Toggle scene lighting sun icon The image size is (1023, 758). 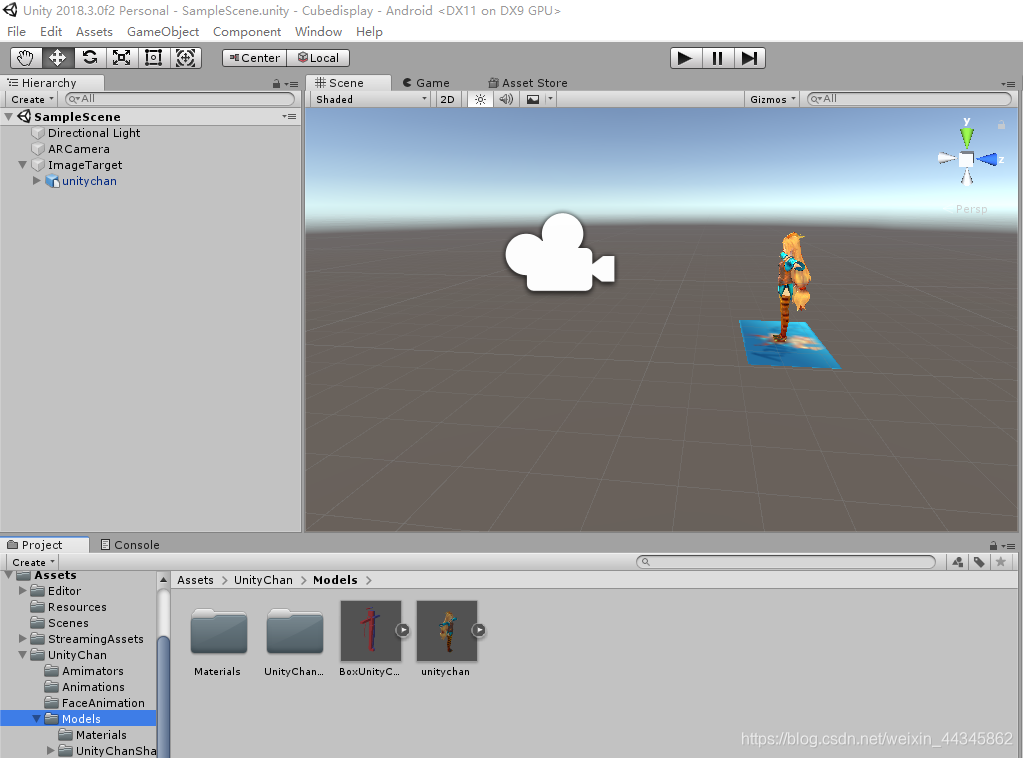tap(480, 99)
